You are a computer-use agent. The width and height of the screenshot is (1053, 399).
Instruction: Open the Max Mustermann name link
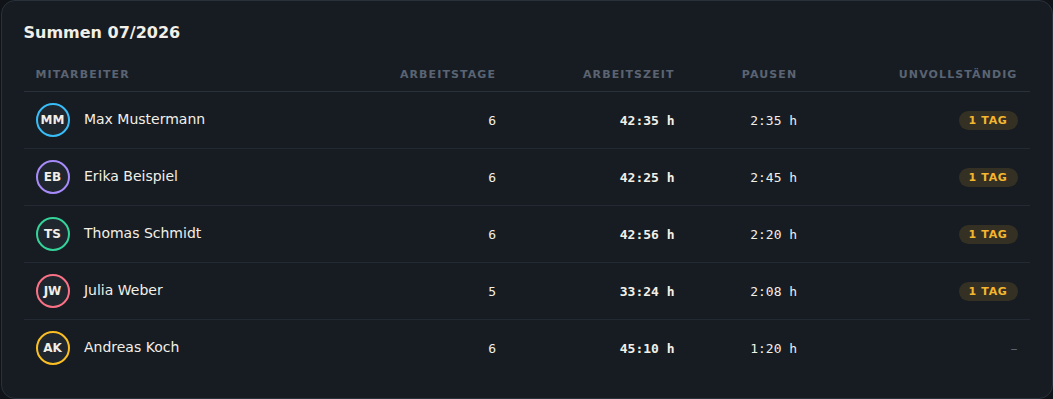tap(144, 120)
